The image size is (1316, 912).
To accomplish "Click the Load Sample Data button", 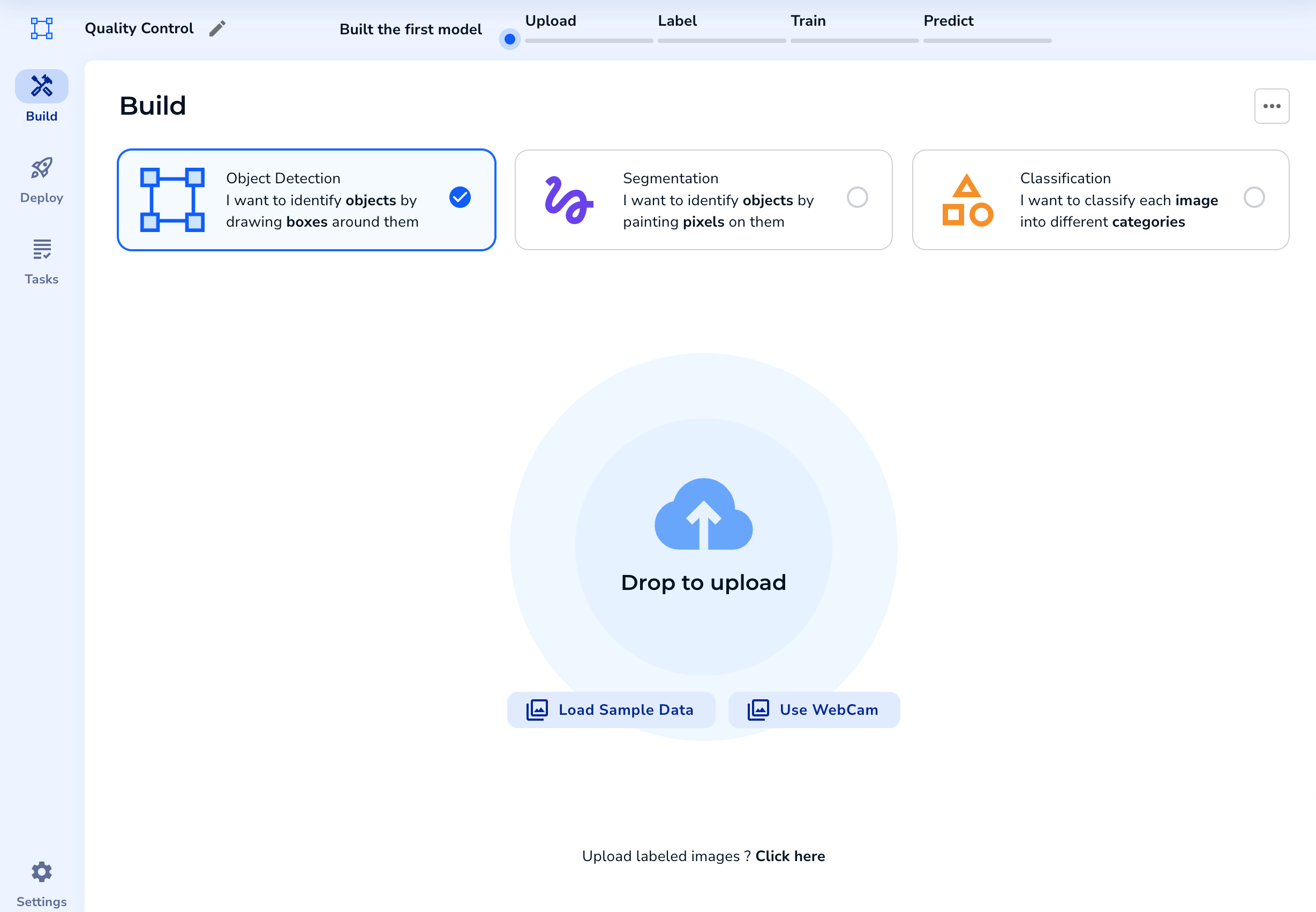I will tap(611, 709).
